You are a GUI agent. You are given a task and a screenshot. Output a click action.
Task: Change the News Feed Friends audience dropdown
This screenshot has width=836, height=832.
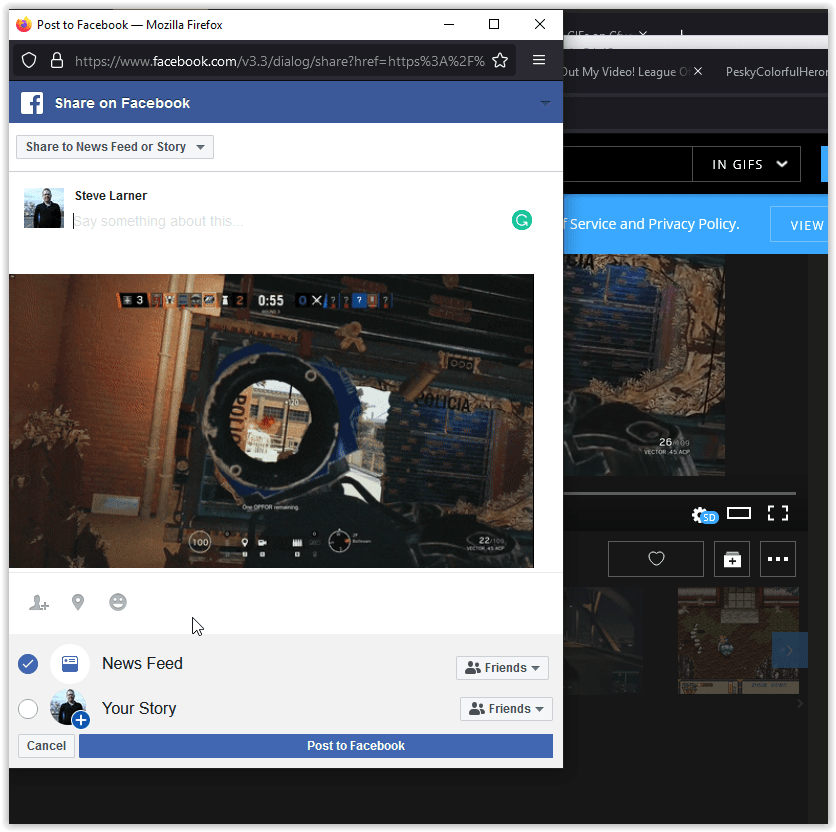click(x=502, y=667)
